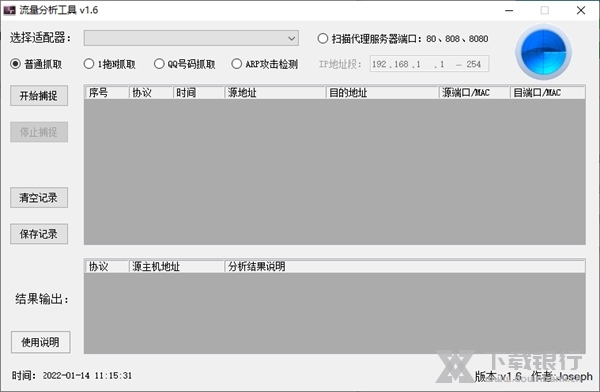Open 使用说明 instructions button

point(41,342)
